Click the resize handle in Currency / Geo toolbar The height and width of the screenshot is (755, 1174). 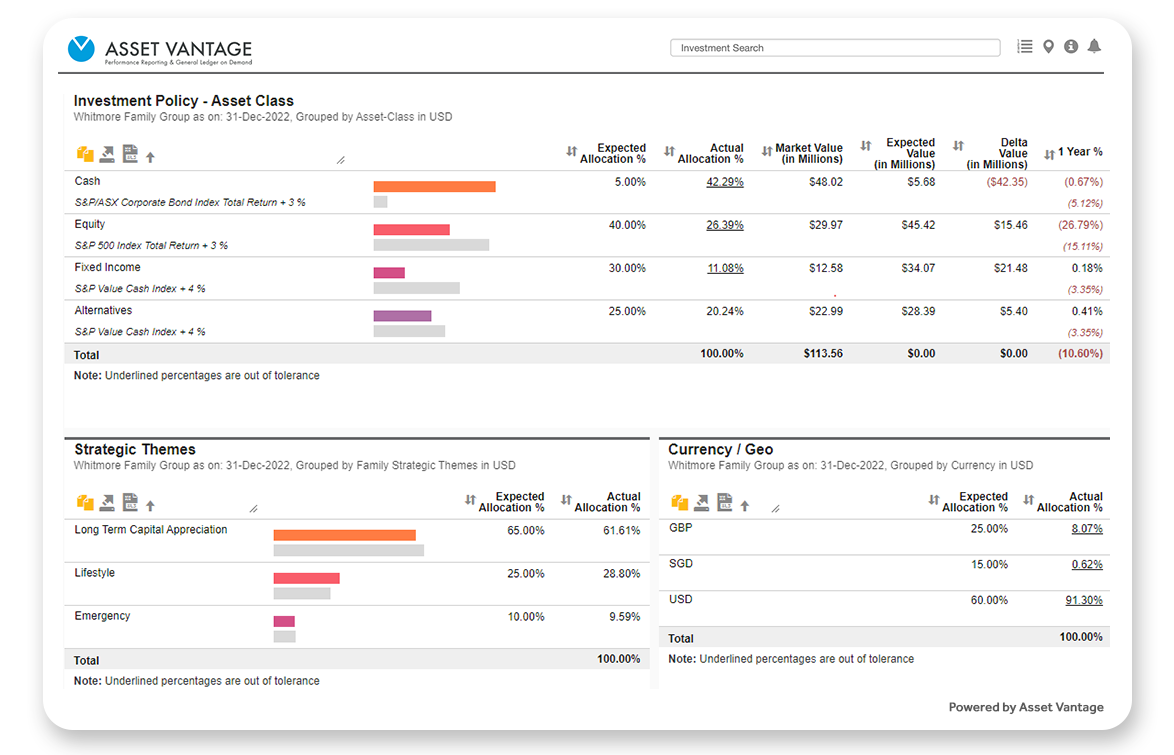[776, 509]
